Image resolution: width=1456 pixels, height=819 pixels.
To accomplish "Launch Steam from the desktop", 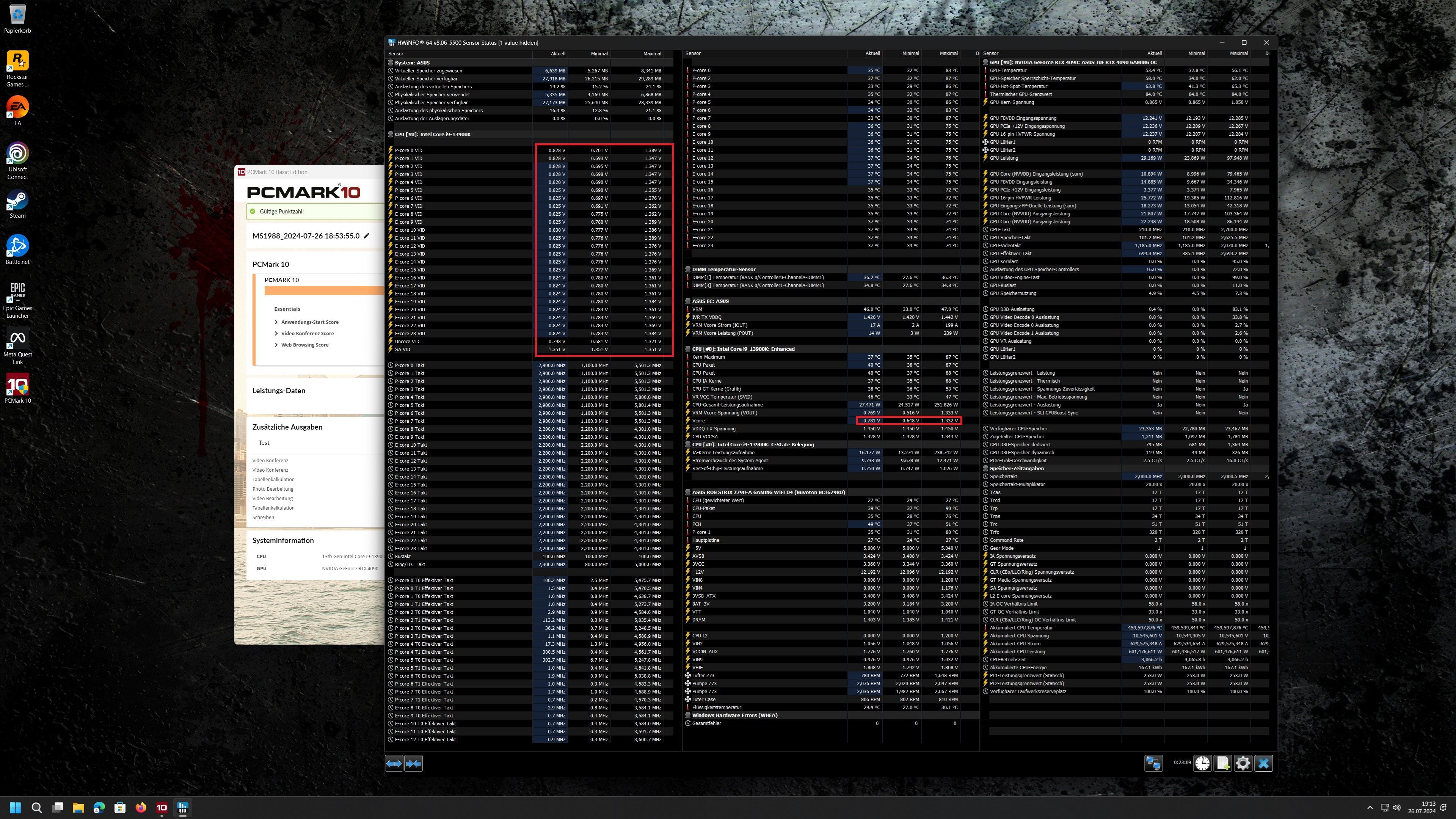I will [17, 204].
